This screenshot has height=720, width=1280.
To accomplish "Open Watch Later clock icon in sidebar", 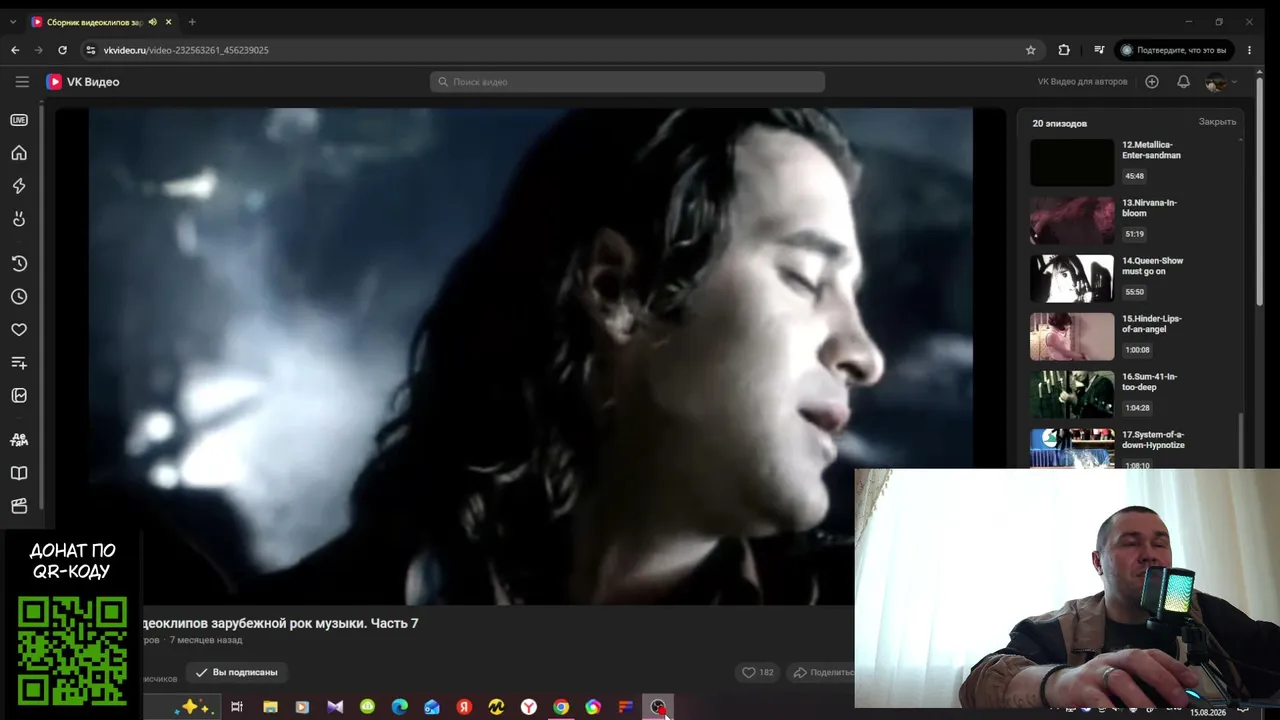I will [x=19, y=297].
